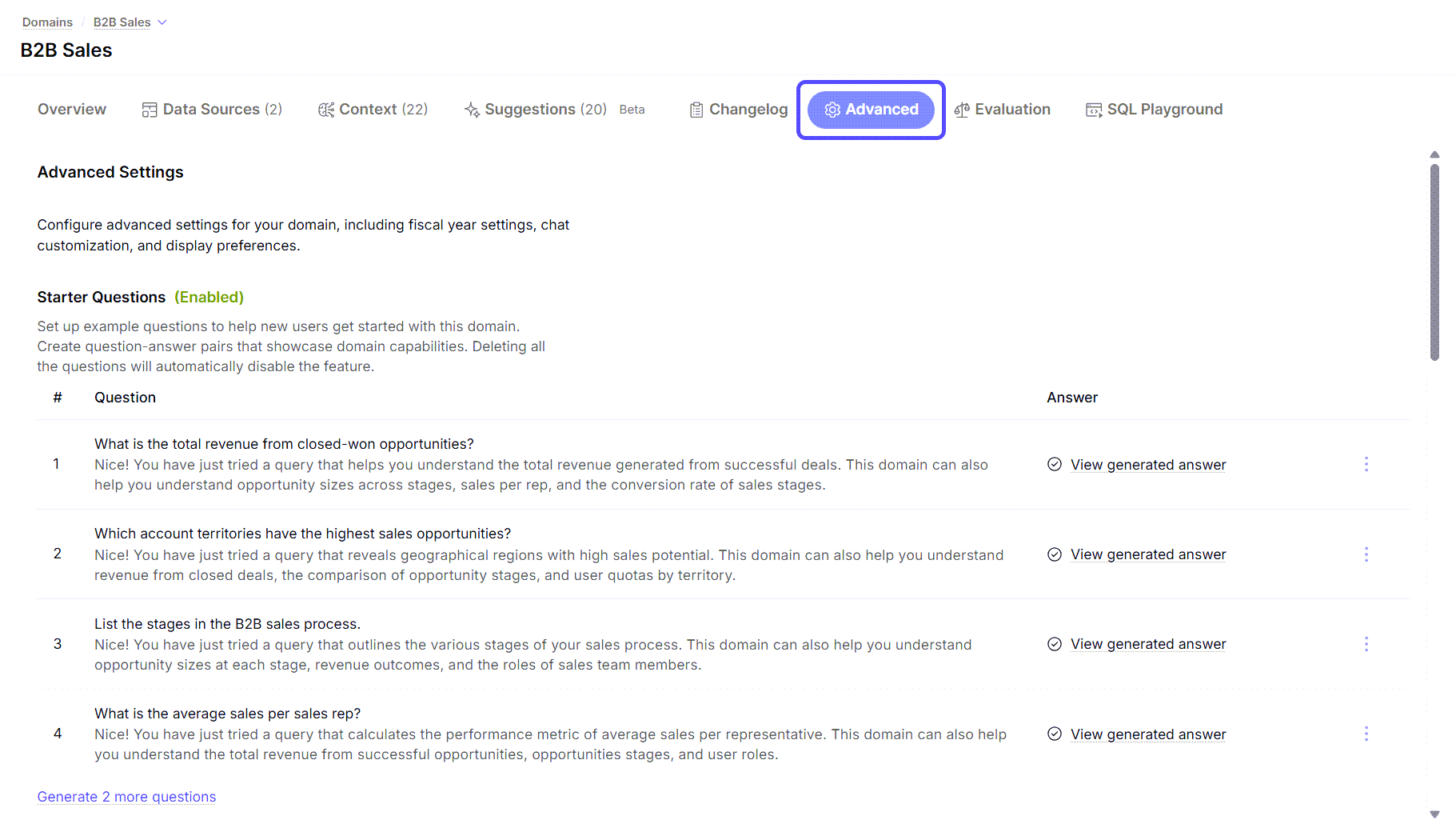Screen dimensions: 1456x820
Task: Click the gear icon on the Advanced tab
Action: coord(832,110)
